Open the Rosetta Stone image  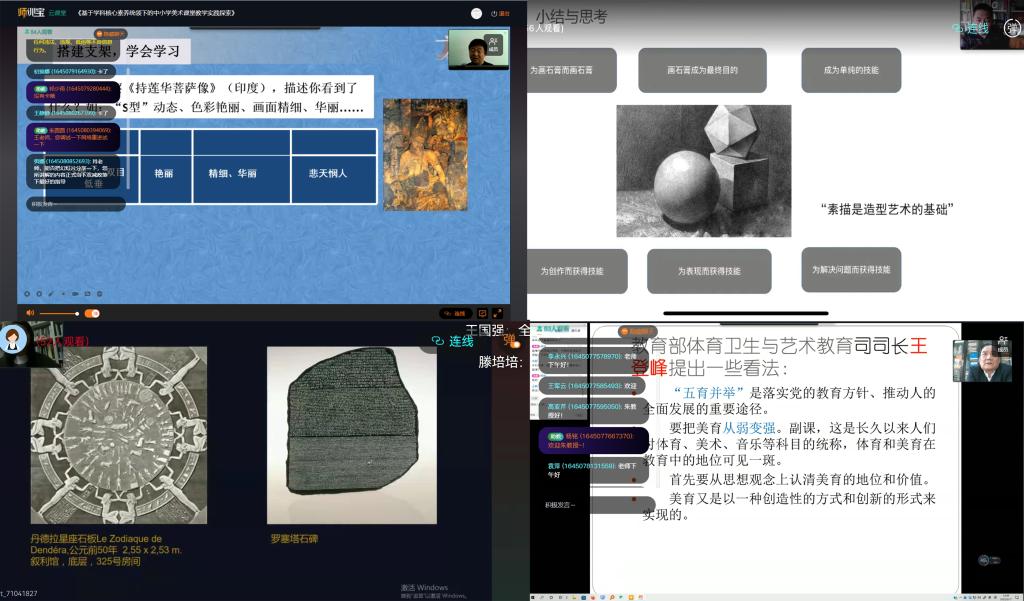(352, 435)
